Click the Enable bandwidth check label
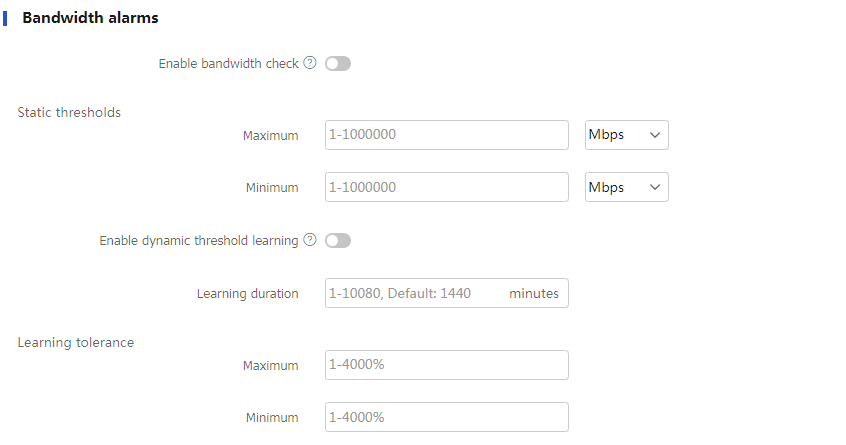 click(228, 64)
